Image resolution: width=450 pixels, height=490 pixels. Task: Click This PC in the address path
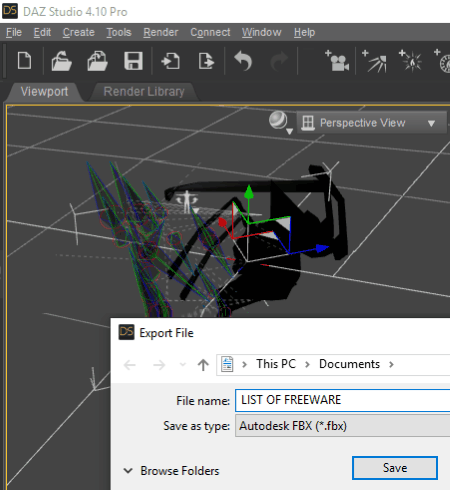pos(276,364)
